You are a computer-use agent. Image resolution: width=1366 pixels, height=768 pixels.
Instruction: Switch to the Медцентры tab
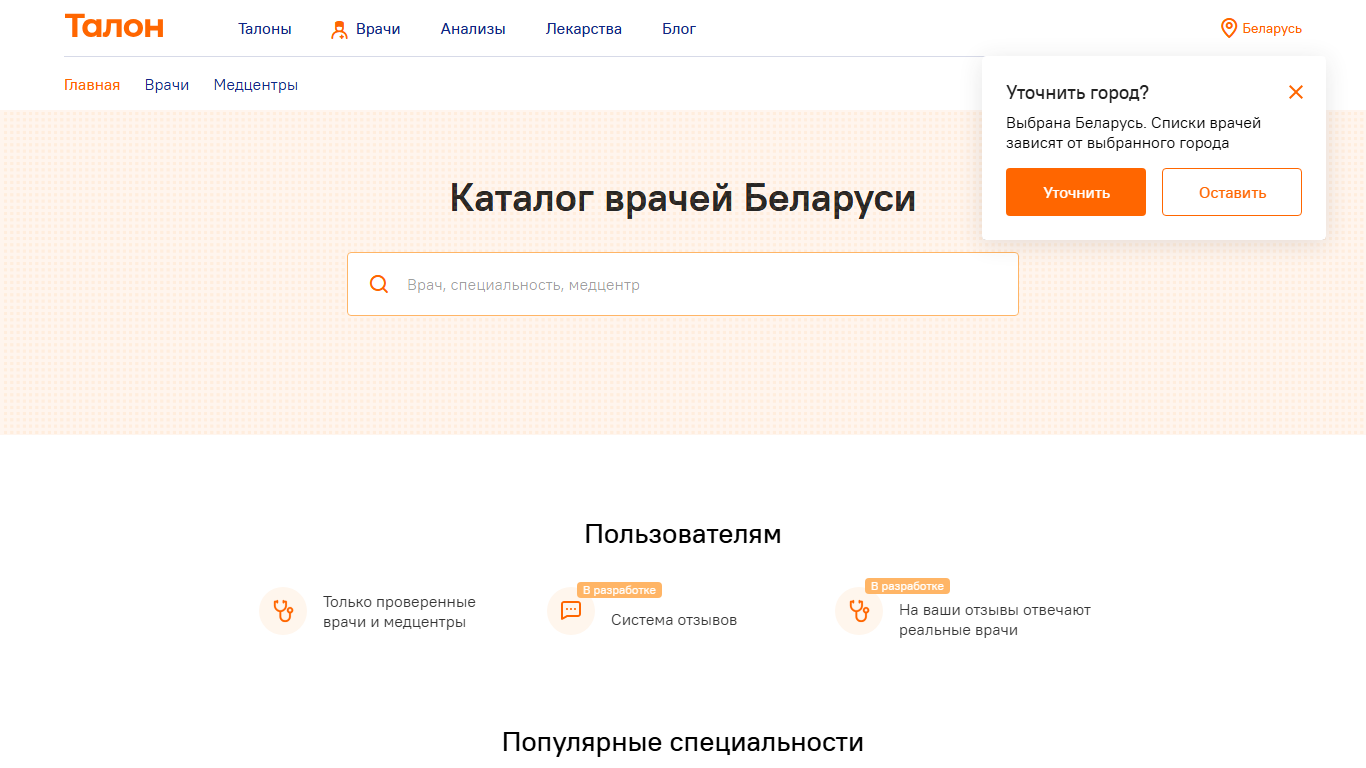tap(256, 85)
